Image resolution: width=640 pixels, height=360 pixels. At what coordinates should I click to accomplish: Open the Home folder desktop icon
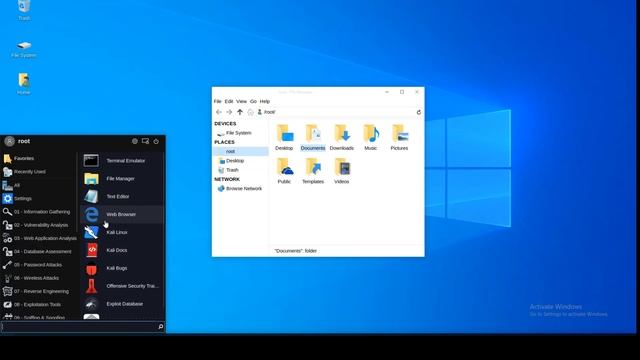[24, 84]
